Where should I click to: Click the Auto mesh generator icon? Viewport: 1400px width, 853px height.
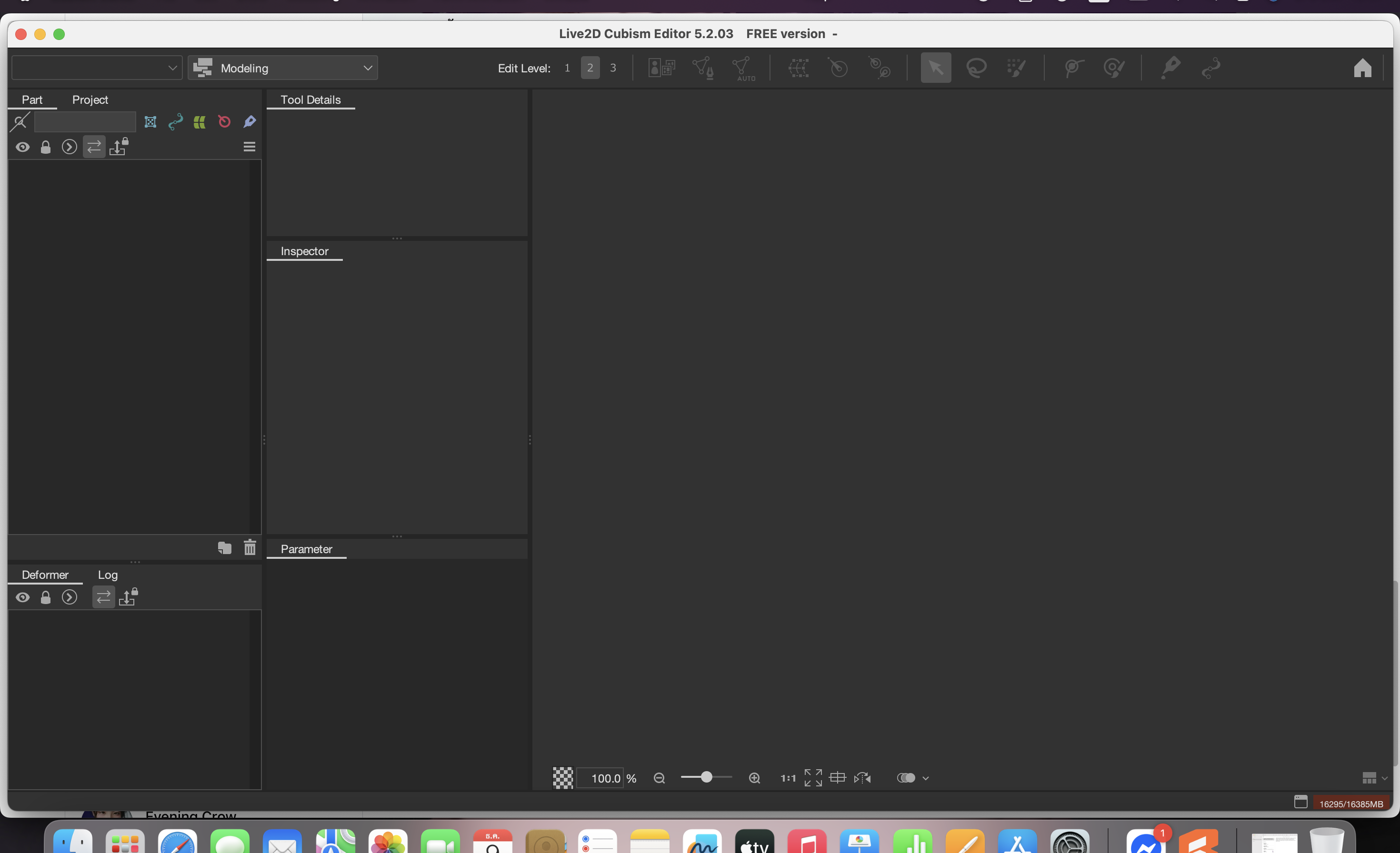(742, 69)
